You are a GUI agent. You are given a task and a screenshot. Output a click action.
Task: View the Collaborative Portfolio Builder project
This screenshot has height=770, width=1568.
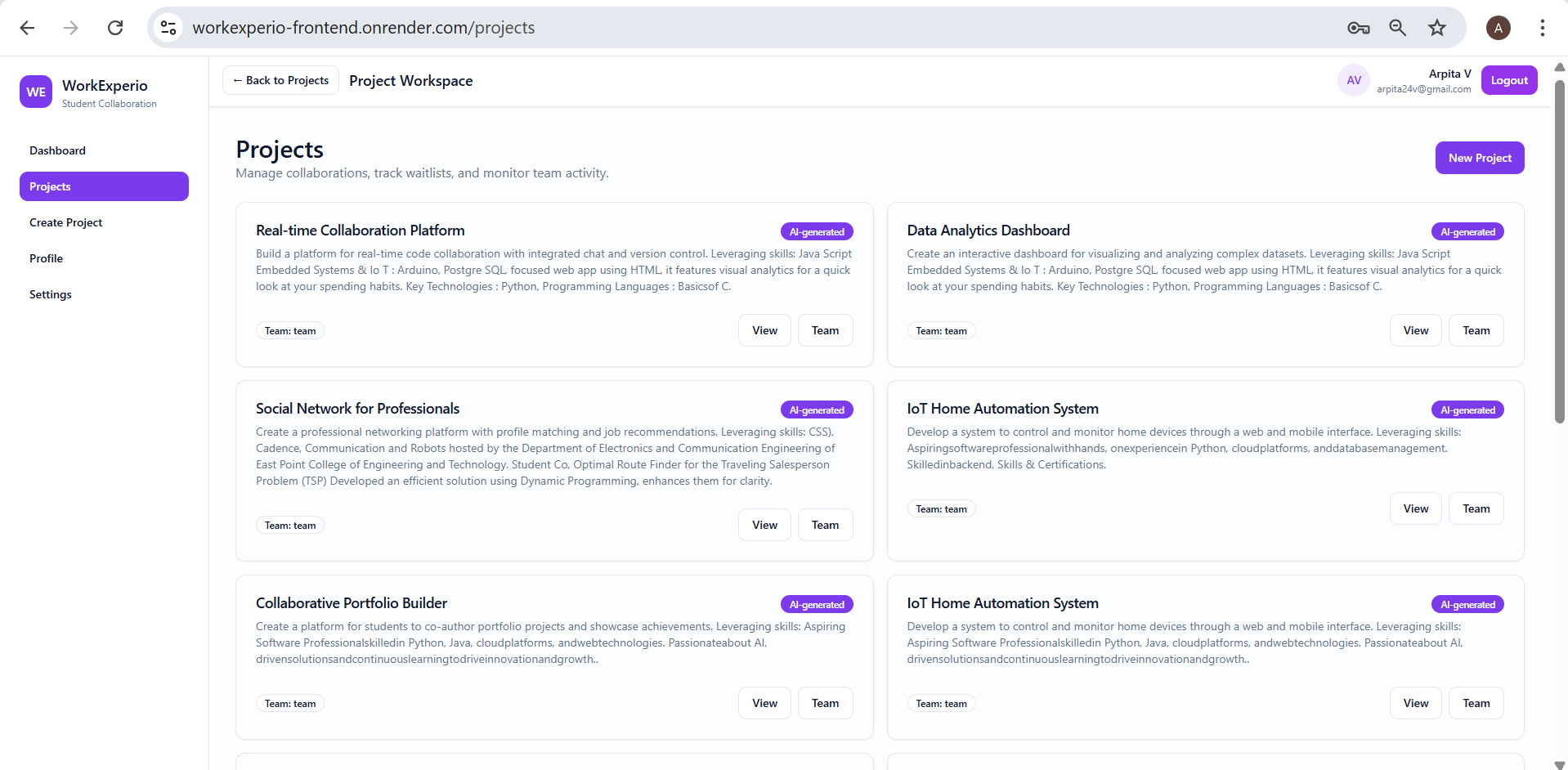[x=764, y=703]
